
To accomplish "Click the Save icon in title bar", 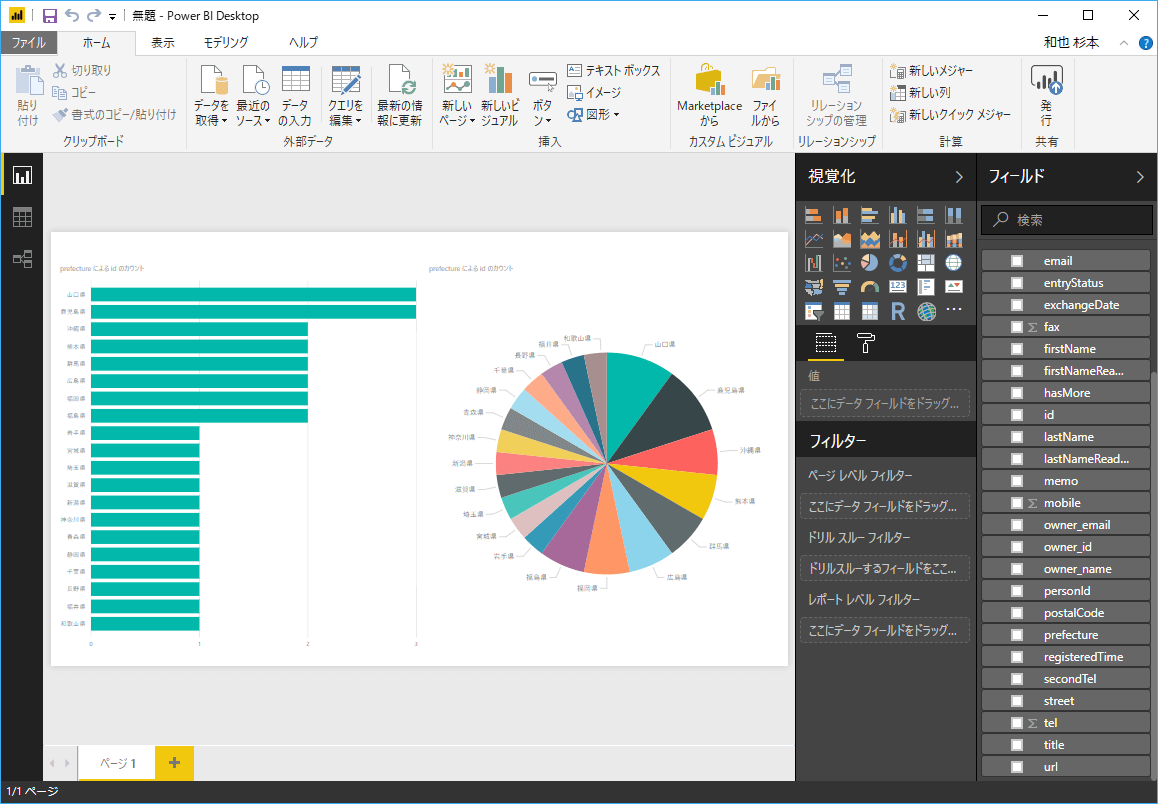I will pyautogui.click(x=49, y=16).
